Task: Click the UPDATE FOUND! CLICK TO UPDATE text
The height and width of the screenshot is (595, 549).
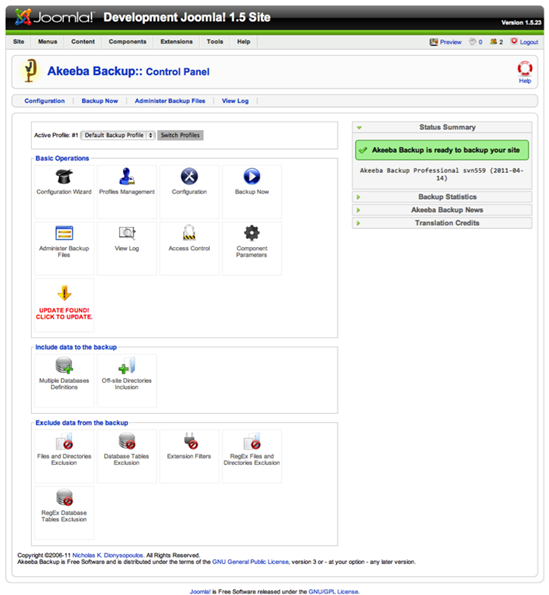Action: pyautogui.click(x=64, y=313)
